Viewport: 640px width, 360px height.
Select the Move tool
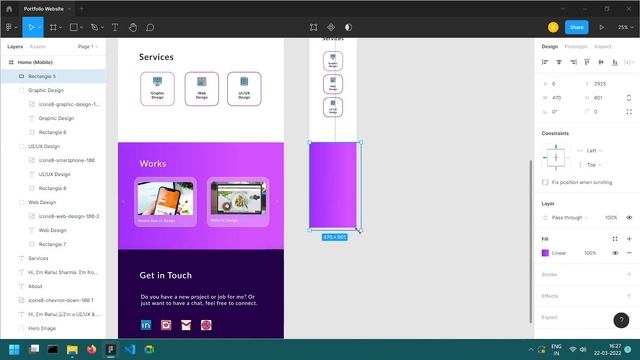(30, 27)
